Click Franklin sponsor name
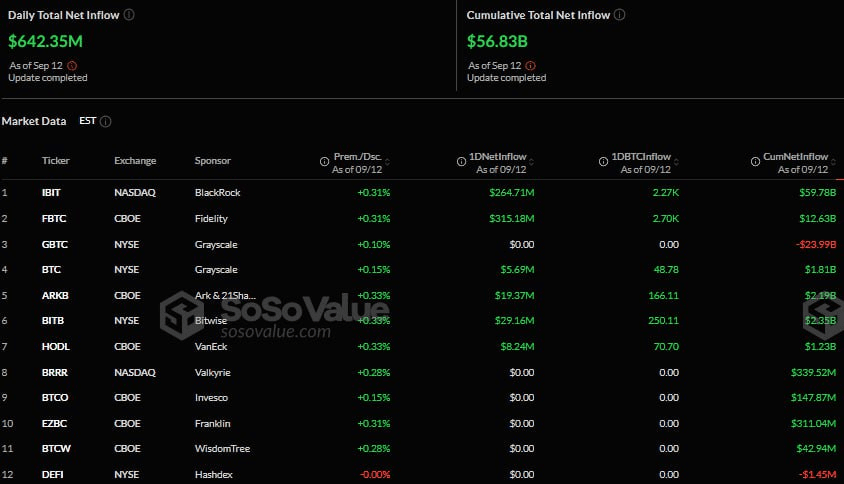This screenshot has height=484, width=844. coord(213,424)
